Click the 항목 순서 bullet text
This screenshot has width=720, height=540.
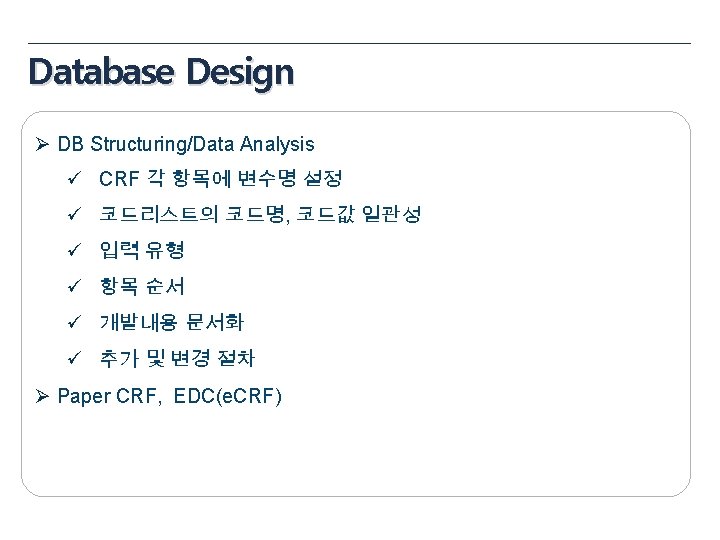coord(142,286)
